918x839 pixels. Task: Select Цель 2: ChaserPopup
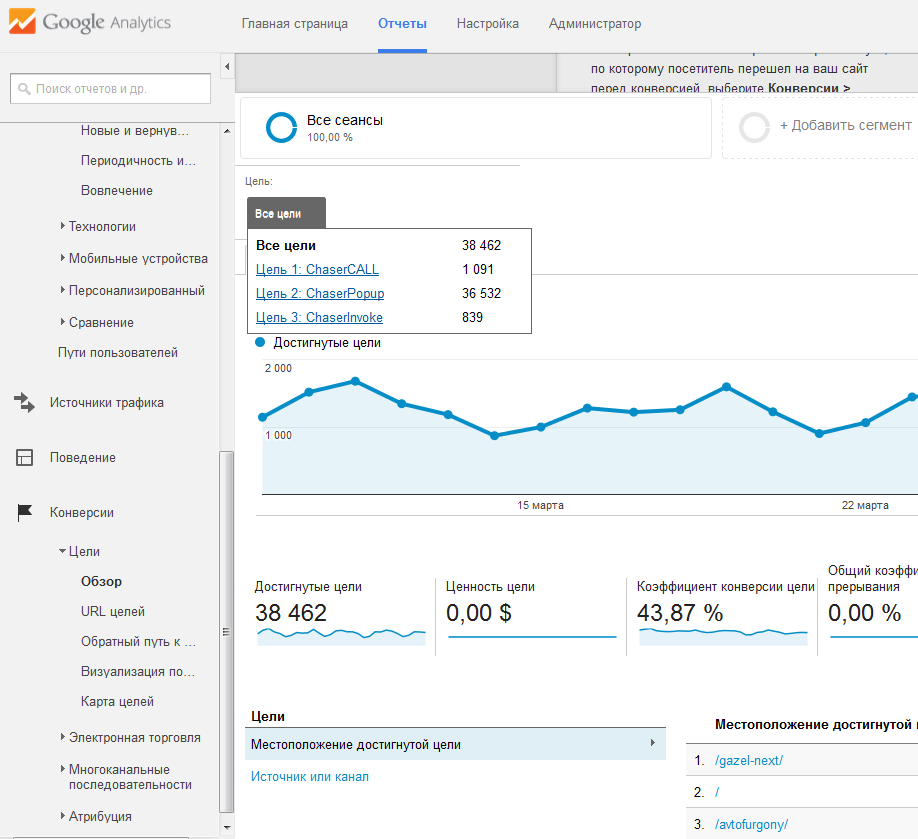click(320, 293)
